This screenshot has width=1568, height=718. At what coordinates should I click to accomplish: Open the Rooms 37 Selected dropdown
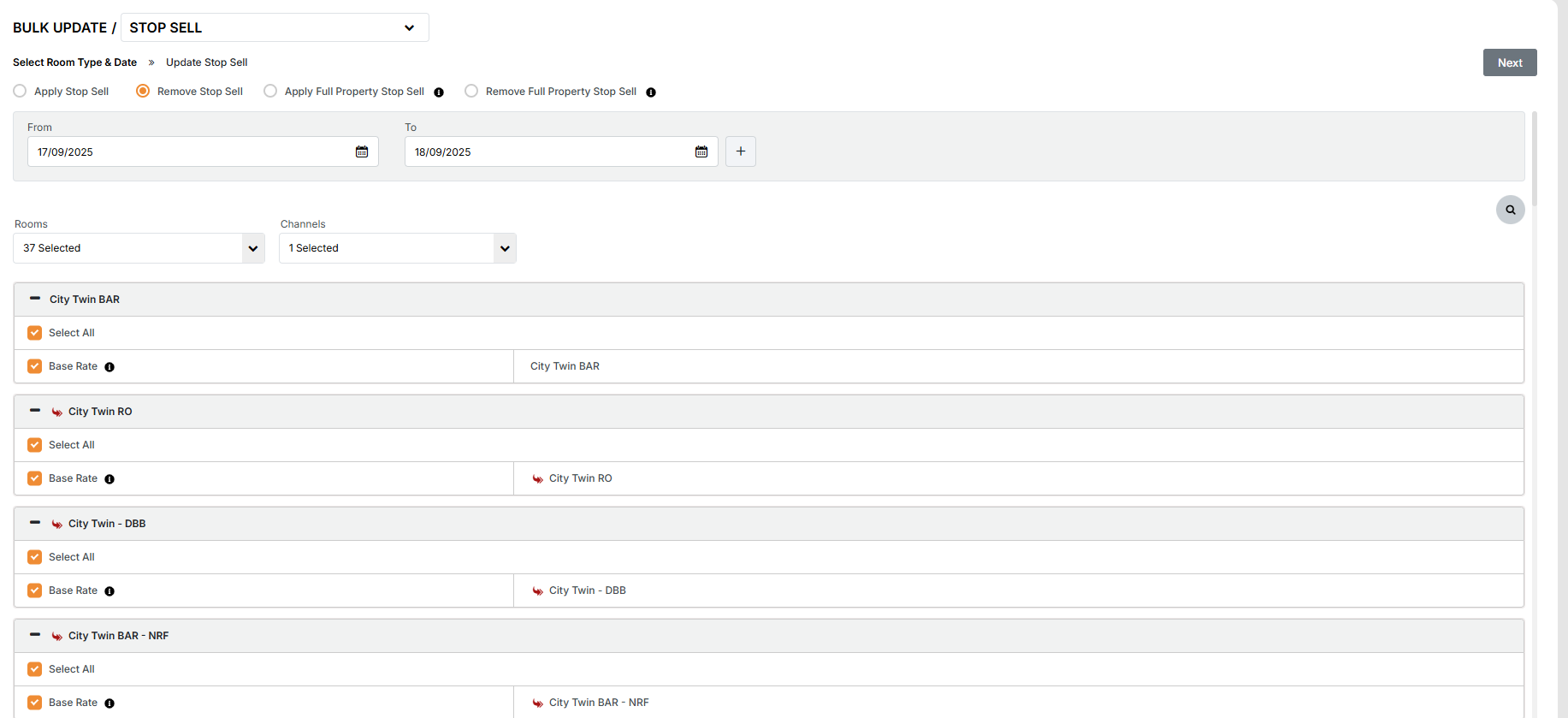click(139, 248)
